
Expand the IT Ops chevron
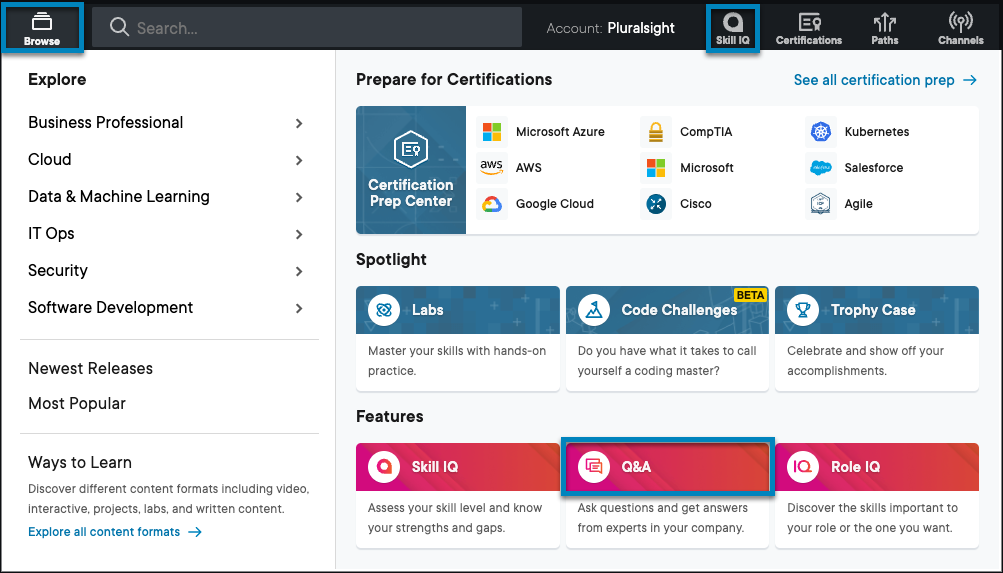point(299,235)
